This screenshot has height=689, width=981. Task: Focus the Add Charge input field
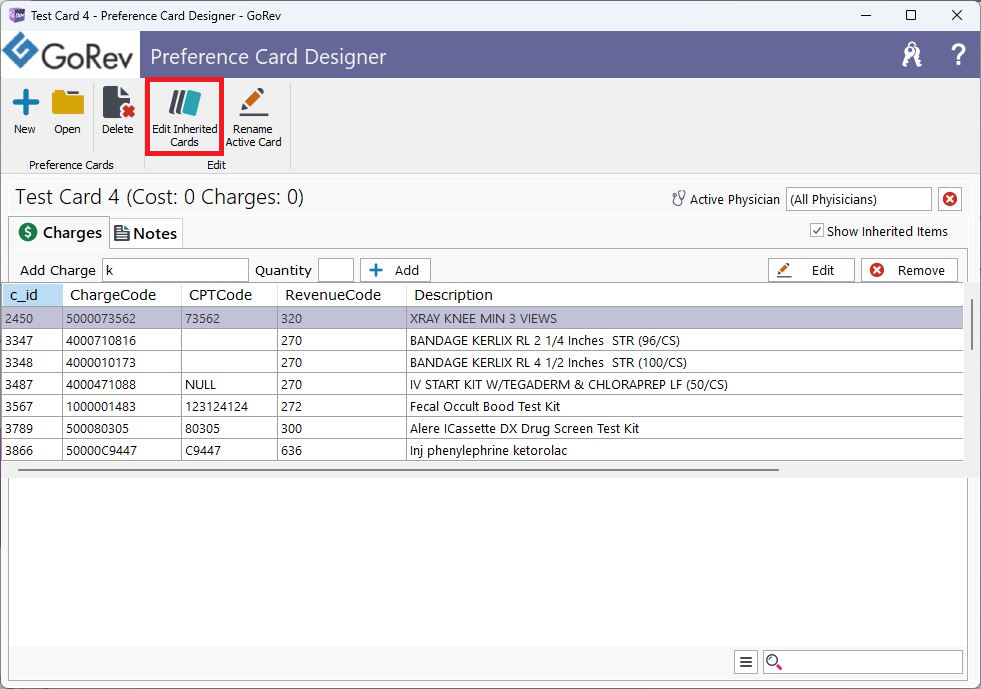[175, 270]
